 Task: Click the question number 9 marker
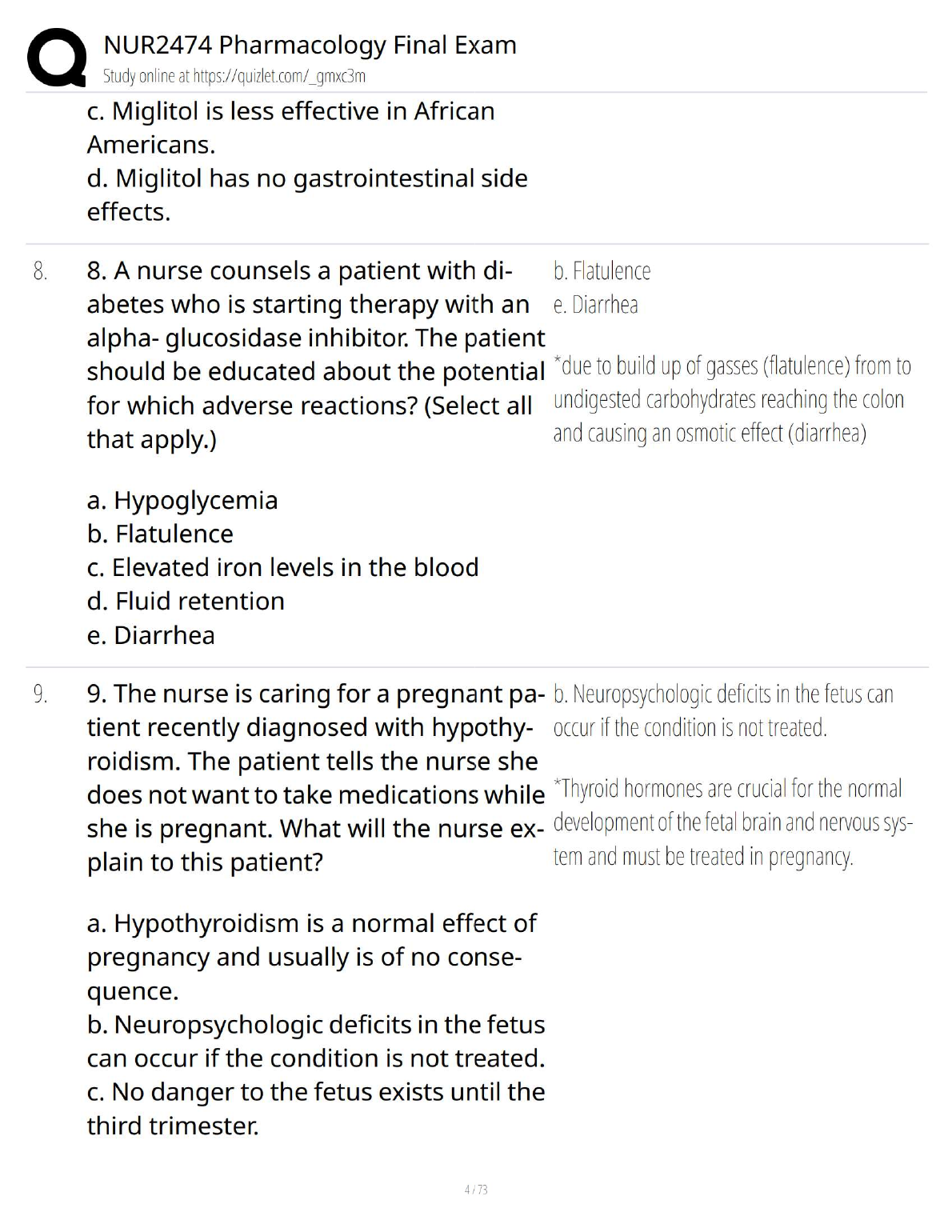40,694
